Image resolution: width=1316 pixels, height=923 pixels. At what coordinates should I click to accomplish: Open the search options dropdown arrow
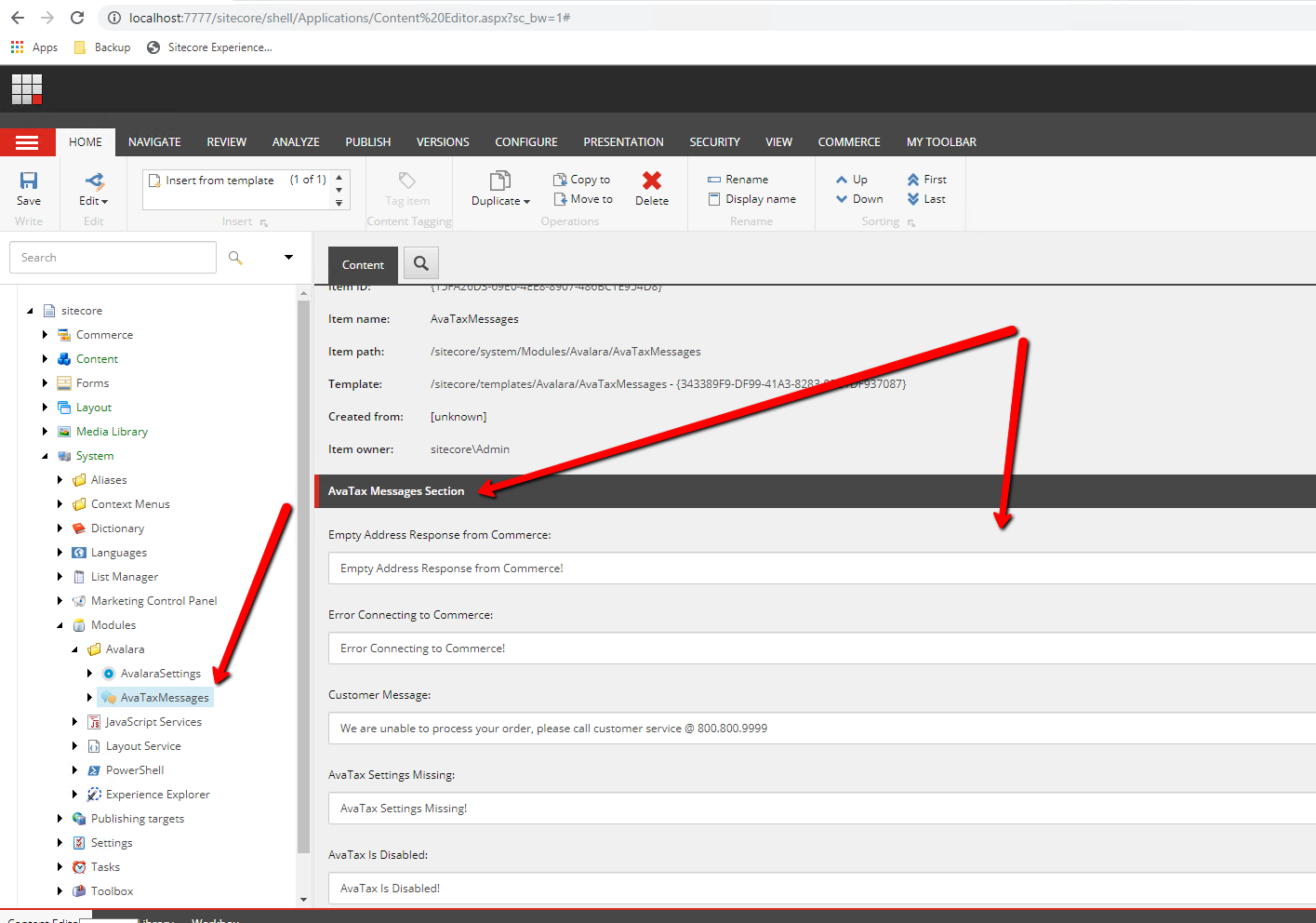[288, 258]
